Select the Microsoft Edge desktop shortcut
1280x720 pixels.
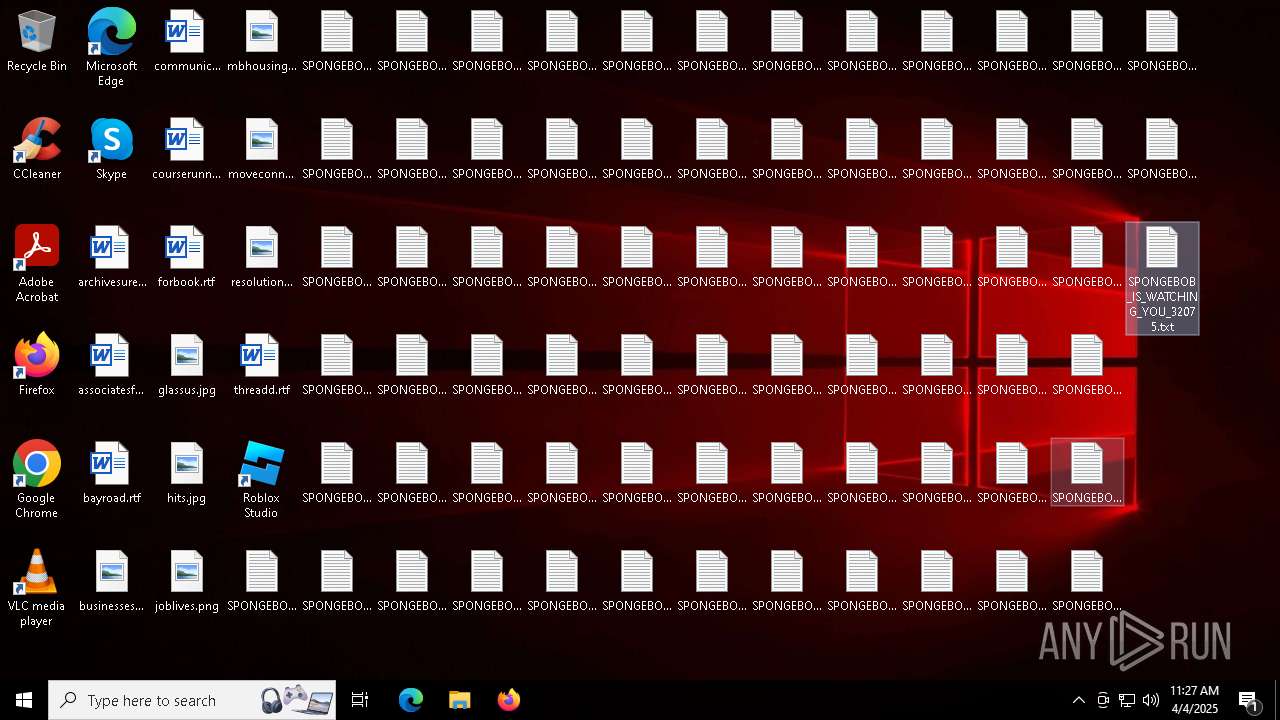(111, 48)
